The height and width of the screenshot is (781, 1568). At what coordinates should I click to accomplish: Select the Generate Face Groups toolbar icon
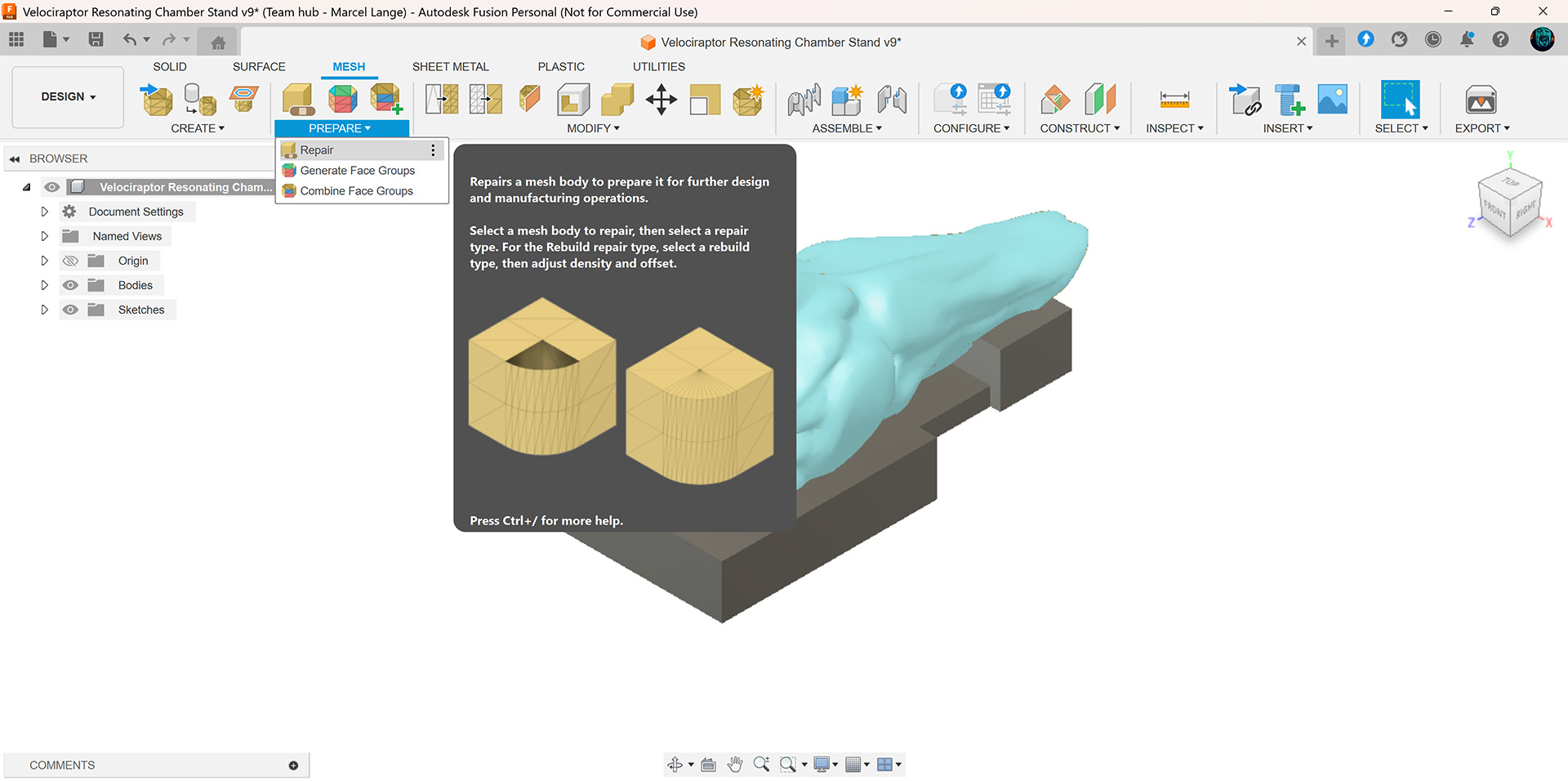[343, 100]
